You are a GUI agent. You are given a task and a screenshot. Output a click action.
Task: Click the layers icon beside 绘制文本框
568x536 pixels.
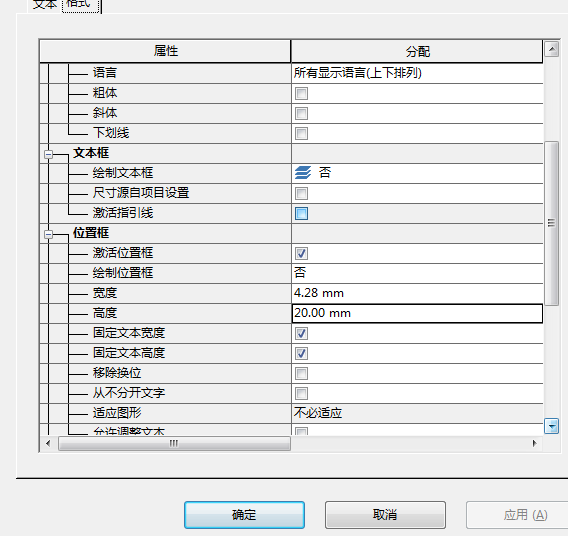tap(303, 173)
